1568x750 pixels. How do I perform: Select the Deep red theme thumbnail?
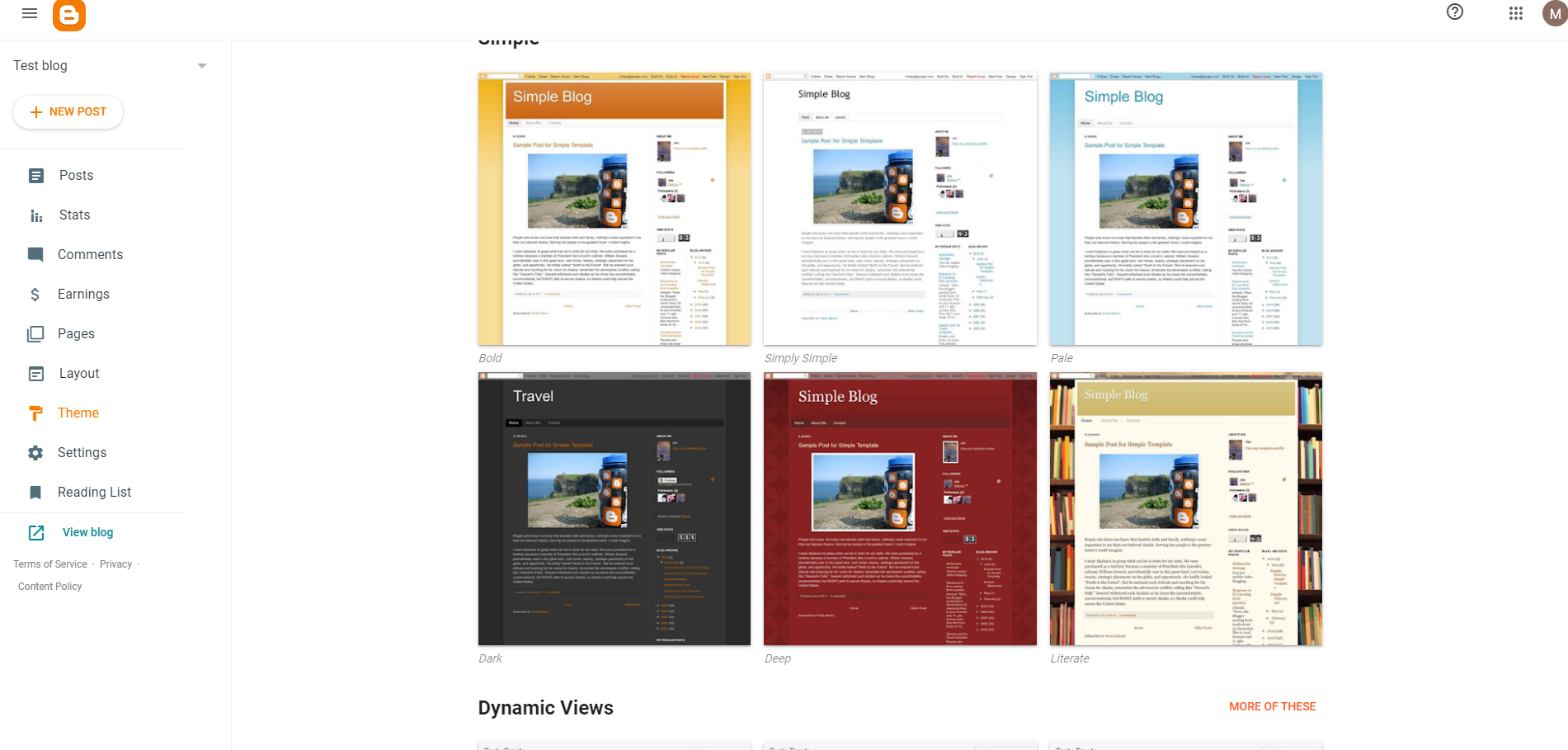coord(900,509)
